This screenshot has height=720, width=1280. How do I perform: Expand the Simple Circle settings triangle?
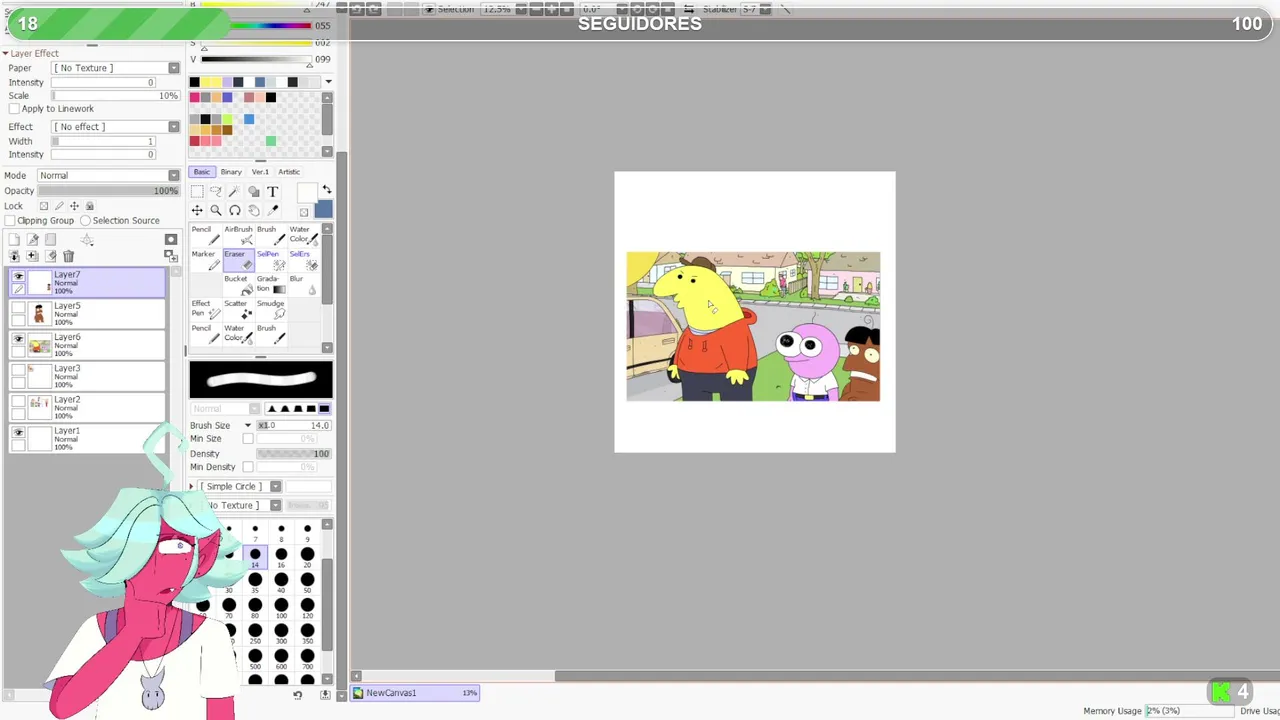point(192,486)
